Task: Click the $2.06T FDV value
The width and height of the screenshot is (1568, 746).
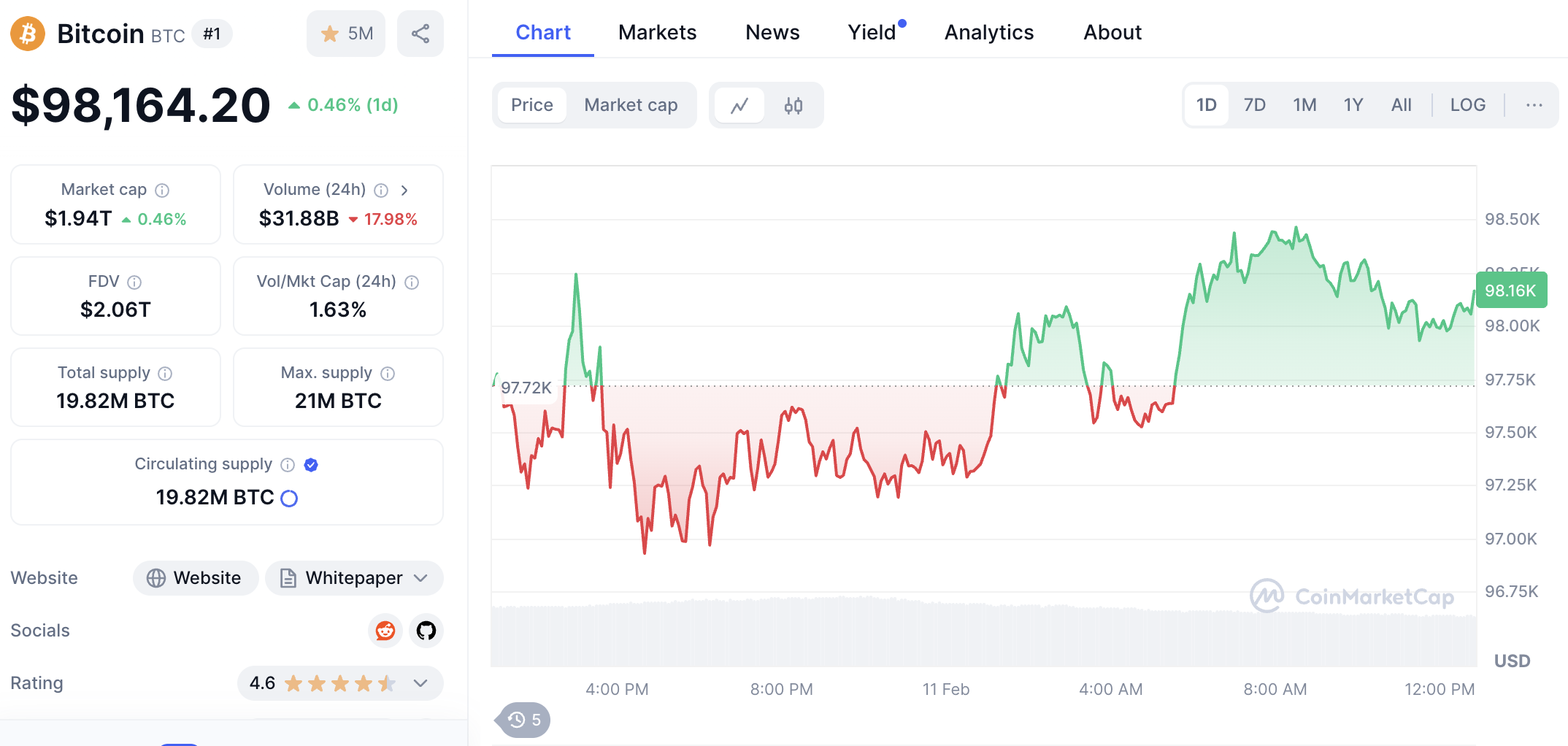Action: pyautogui.click(x=115, y=310)
